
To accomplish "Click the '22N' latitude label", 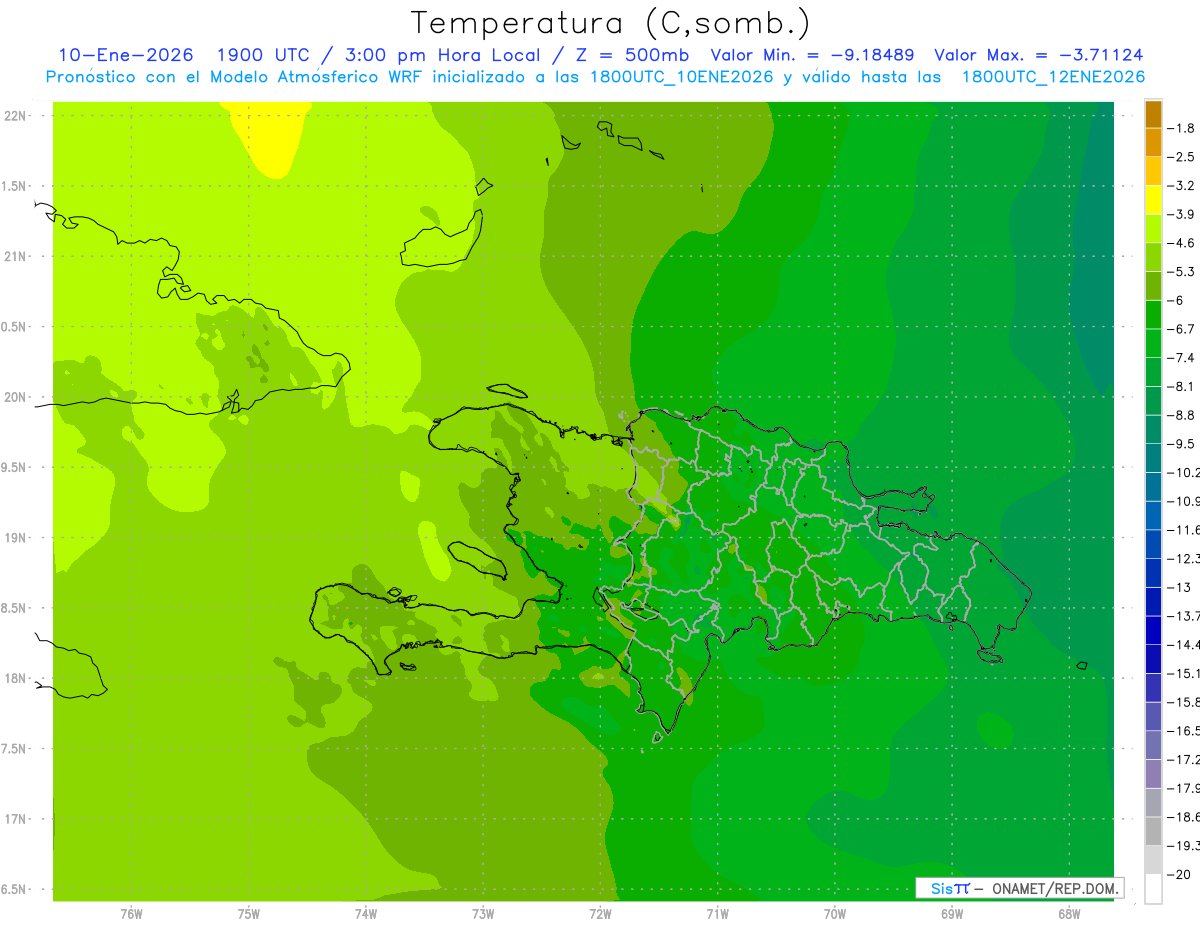I will pyautogui.click(x=16, y=115).
